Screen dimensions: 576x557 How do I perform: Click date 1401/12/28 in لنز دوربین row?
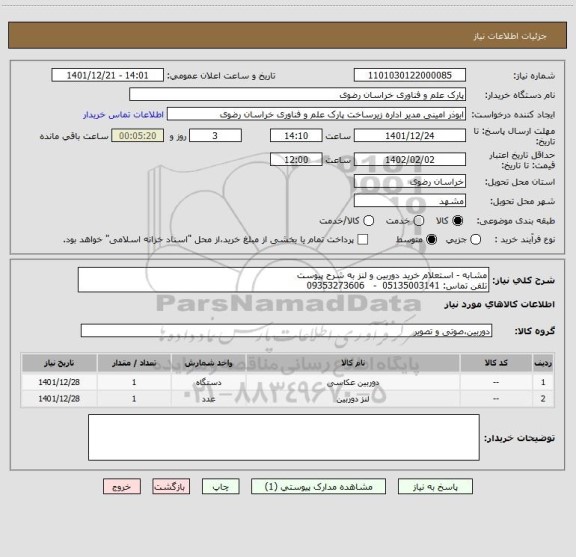[x=59, y=399]
